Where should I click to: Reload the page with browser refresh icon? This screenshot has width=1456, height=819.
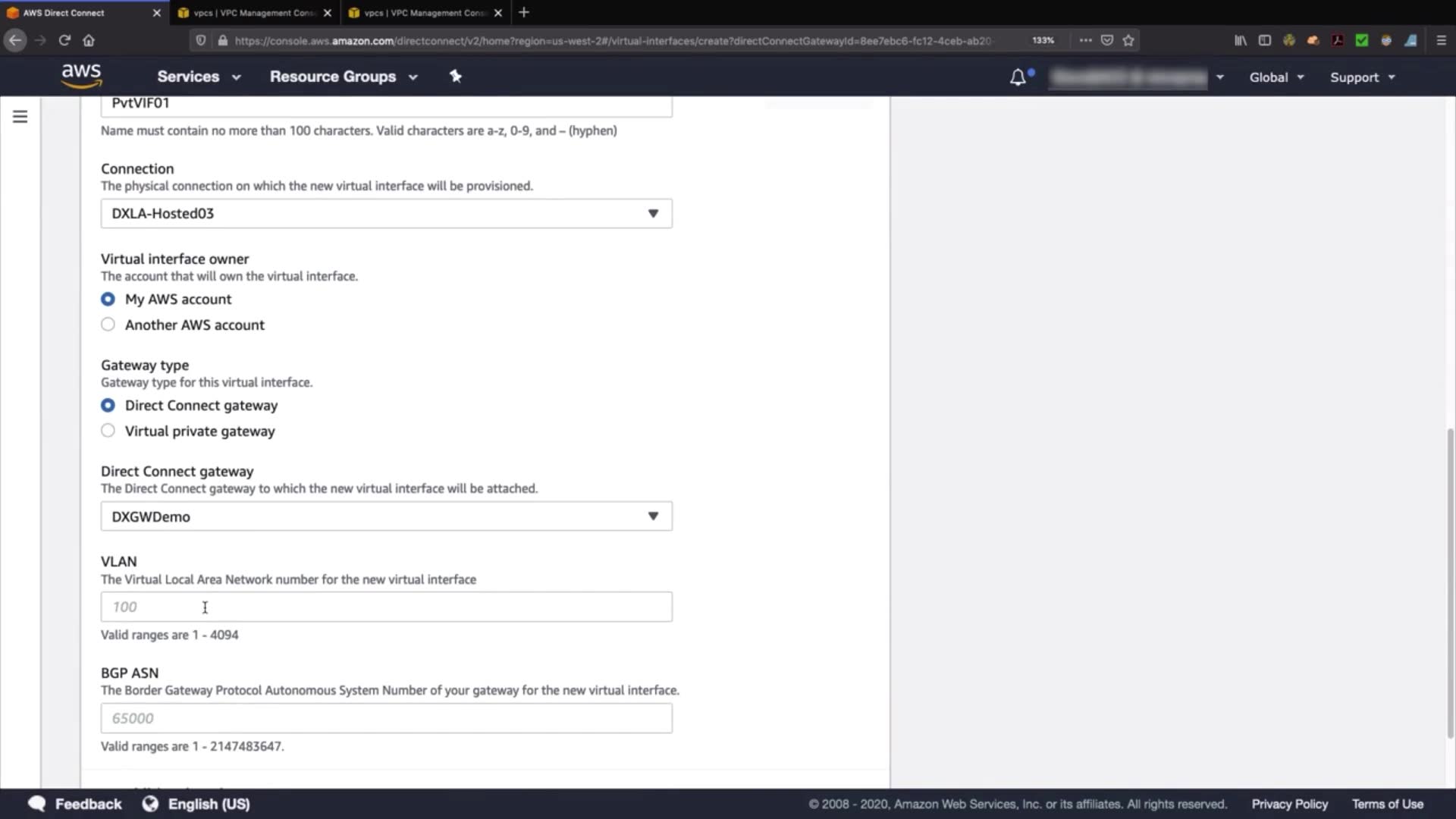(x=64, y=40)
